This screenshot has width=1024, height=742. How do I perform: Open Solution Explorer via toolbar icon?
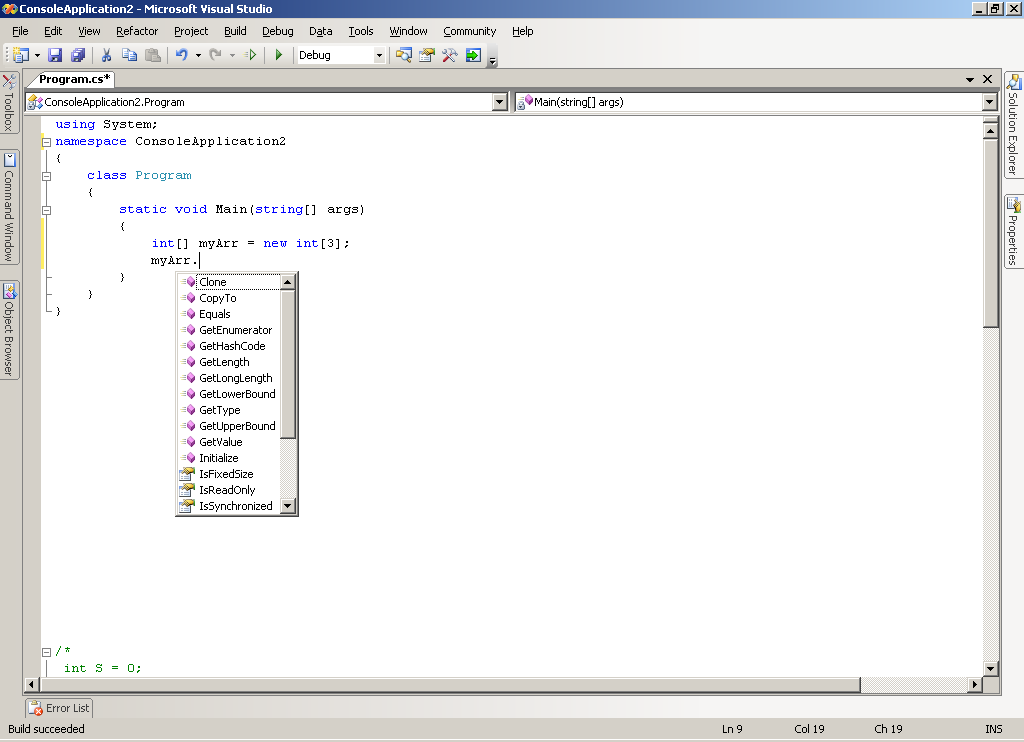tap(404, 56)
